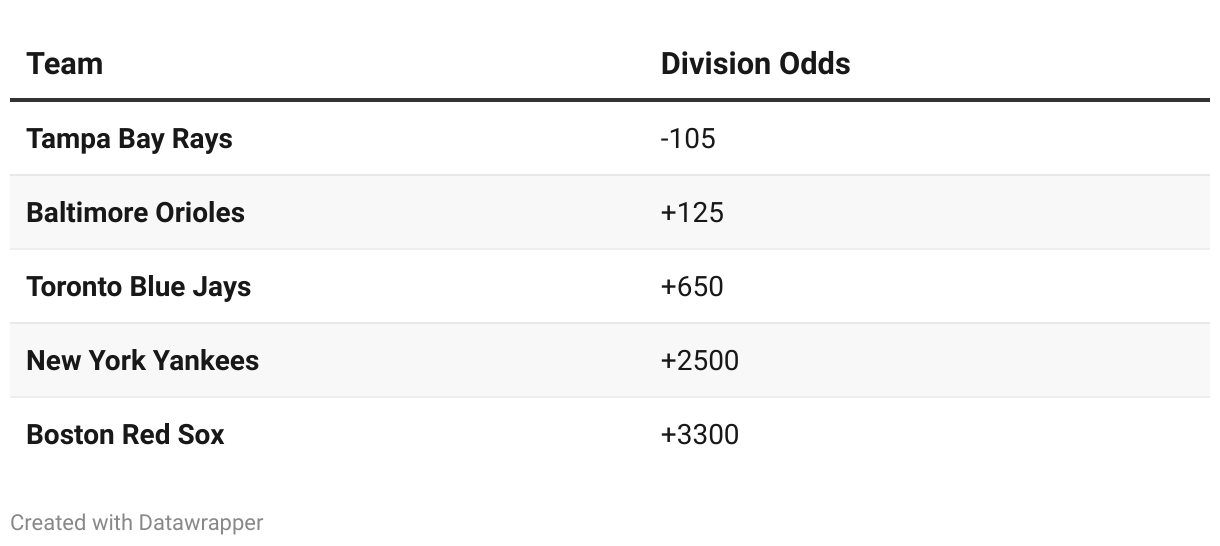1220x546 pixels.
Task: Click the +2500 odds value
Action: 700,360
